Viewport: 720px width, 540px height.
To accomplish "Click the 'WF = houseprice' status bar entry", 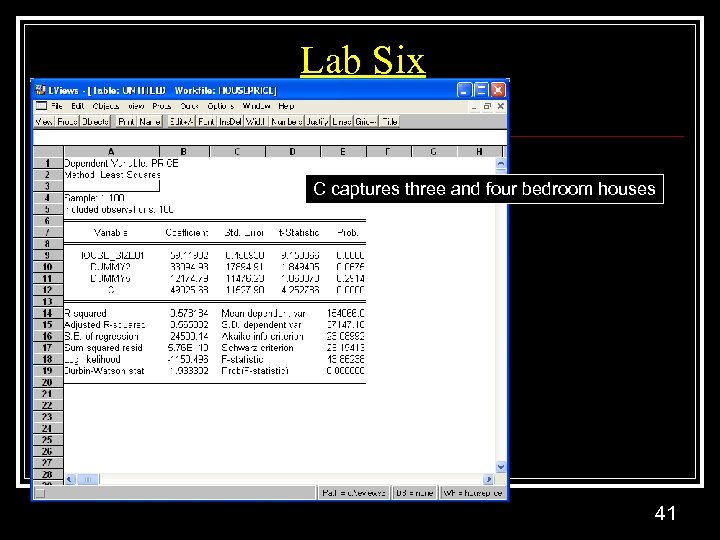I will [473, 493].
